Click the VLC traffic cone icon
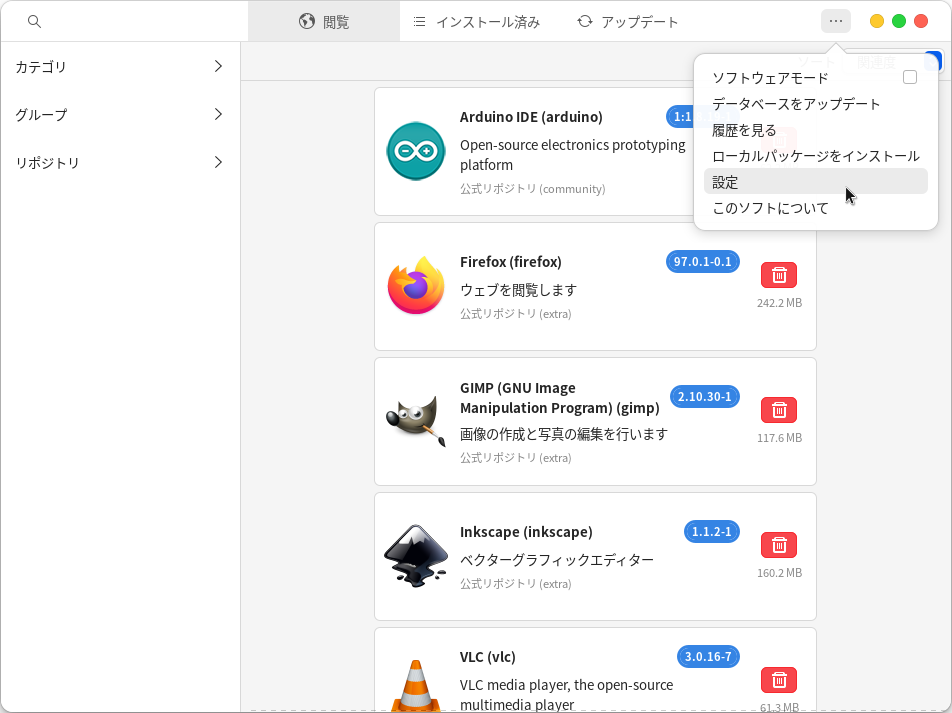Screen dimensions: 952x713 (x=416, y=685)
